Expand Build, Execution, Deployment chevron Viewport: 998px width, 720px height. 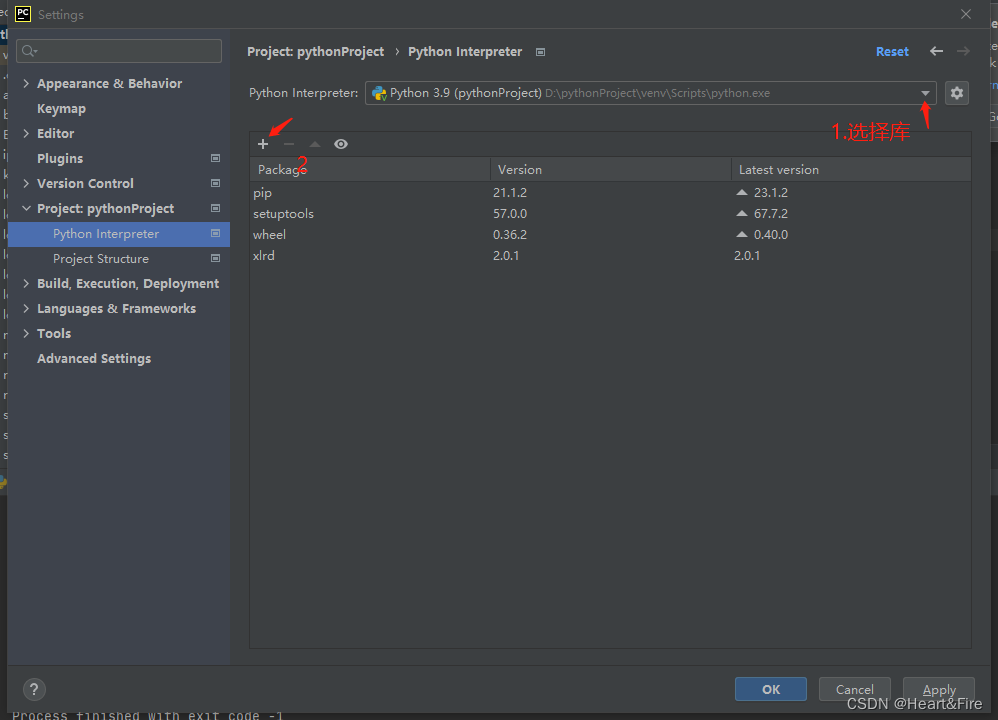pos(26,283)
